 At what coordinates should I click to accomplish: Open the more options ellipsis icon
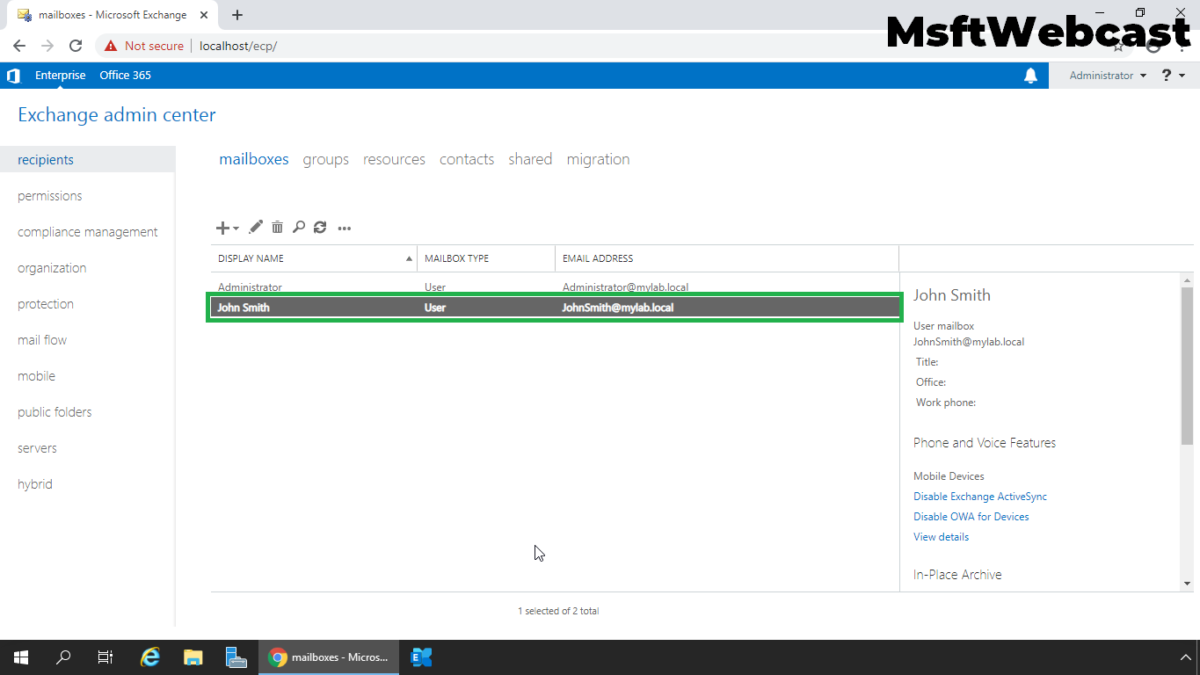point(344,228)
